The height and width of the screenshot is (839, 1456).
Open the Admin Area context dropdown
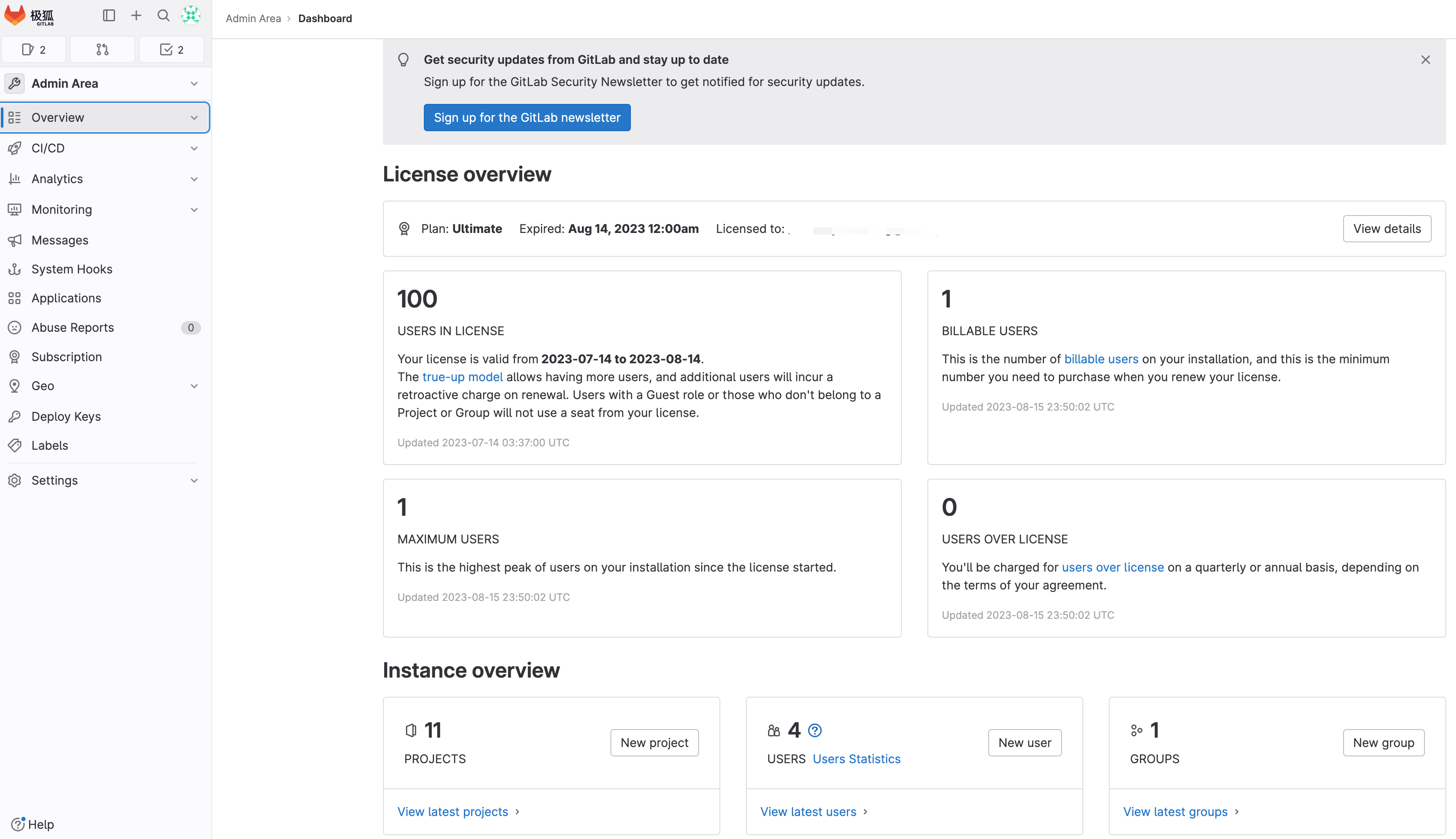105,83
